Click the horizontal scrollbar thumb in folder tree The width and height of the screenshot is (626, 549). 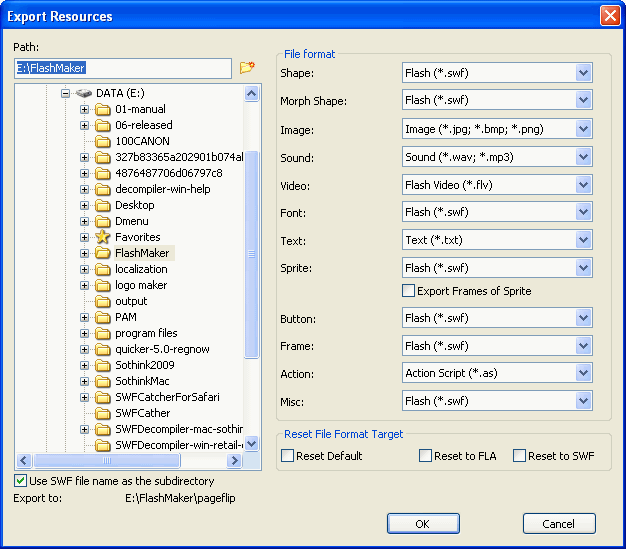pos(107,460)
